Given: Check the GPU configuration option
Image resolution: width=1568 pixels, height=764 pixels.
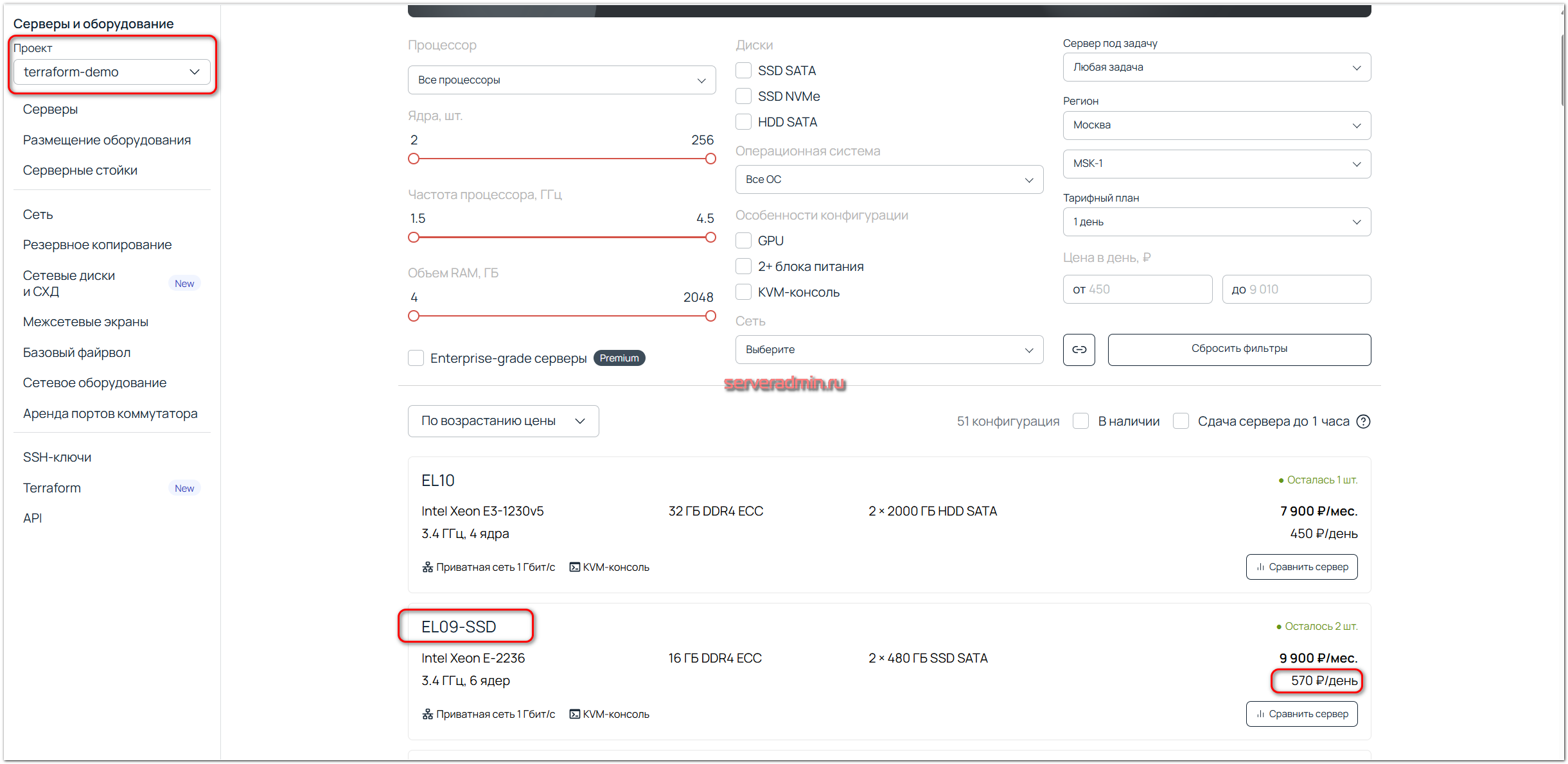Looking at the screenshot, I should tap(744, 241).
